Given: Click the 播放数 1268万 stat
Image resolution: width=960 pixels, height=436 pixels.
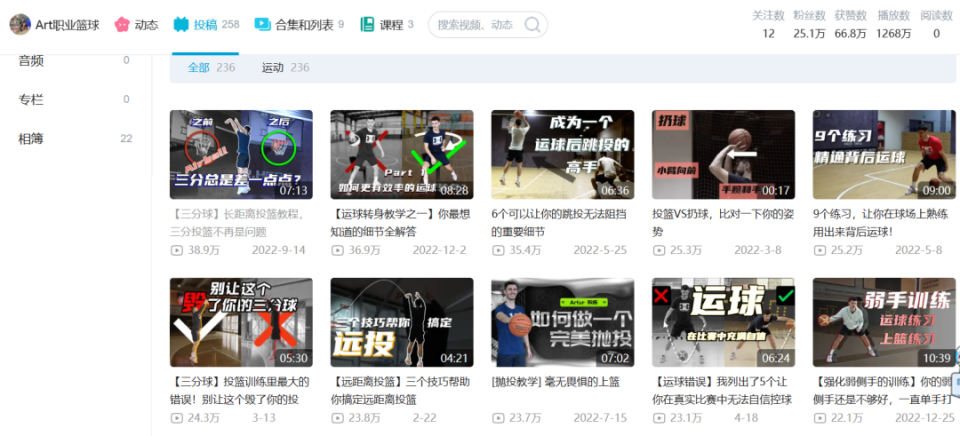Looking at the screenshot, I should pyautogui.click(x=893, y=24).
